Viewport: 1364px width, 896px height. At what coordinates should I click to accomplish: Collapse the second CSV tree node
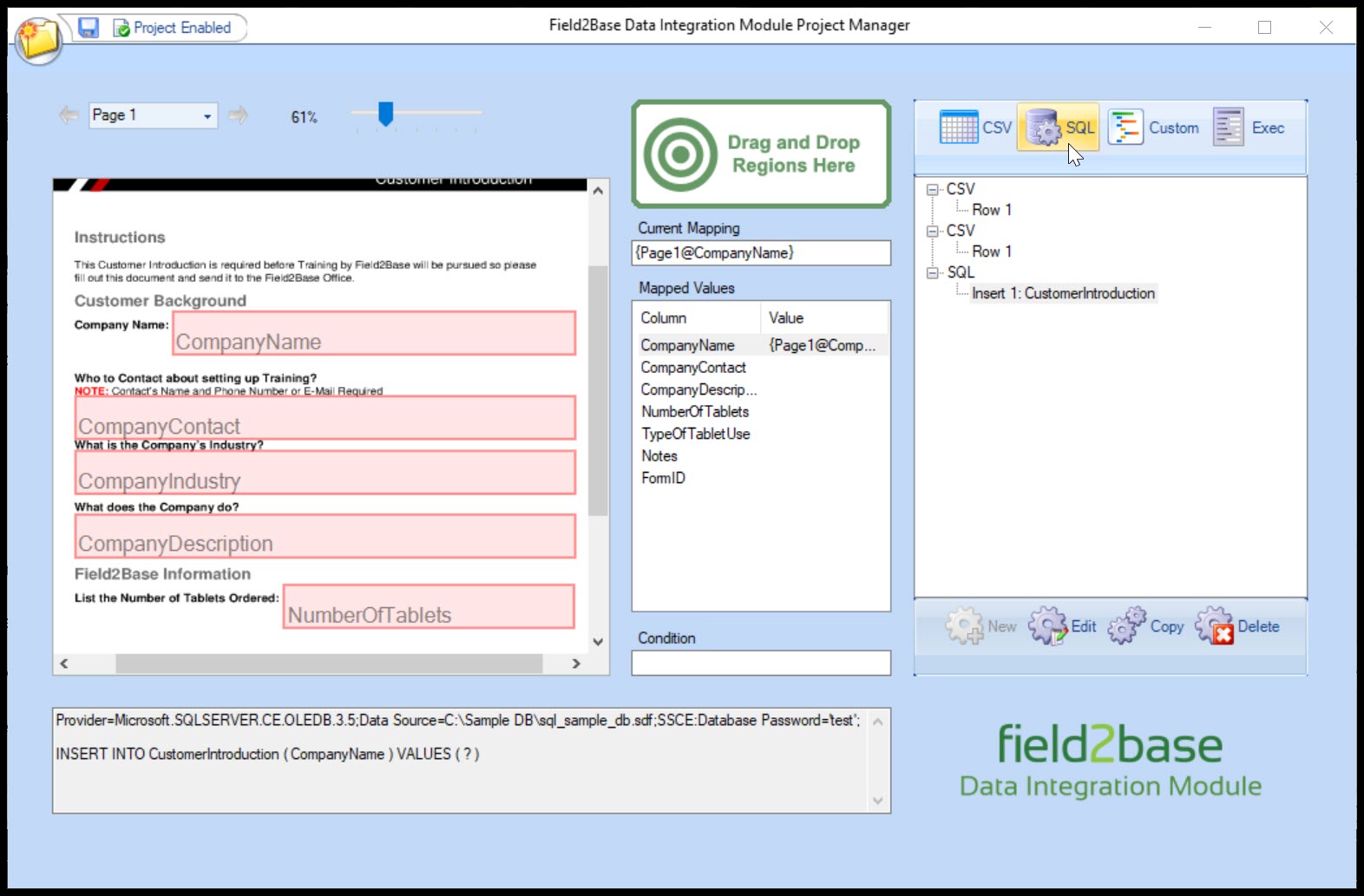tap(933, 231)
